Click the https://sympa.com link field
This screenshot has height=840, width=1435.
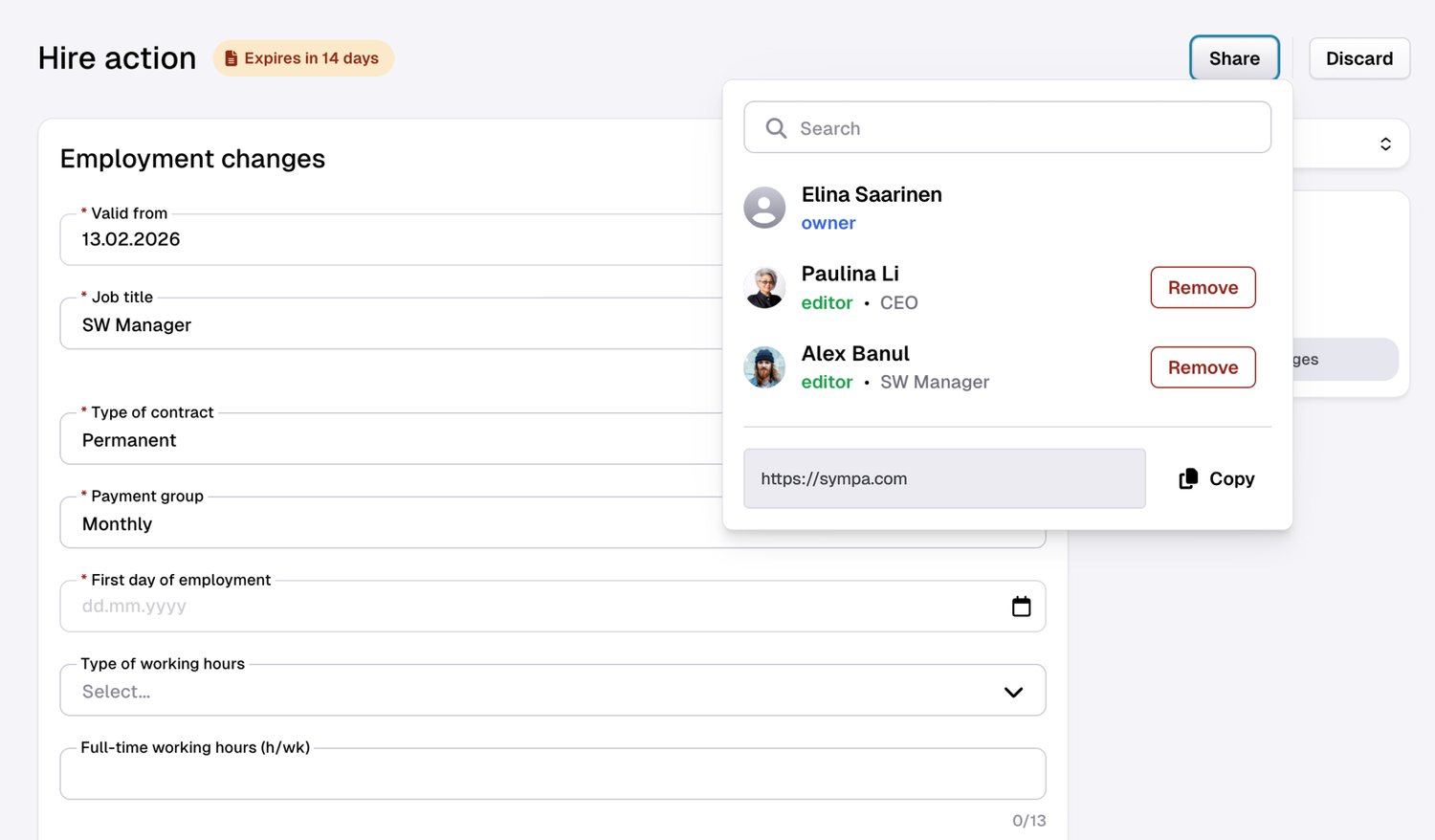pyautogui.click(x=944, y=478)
